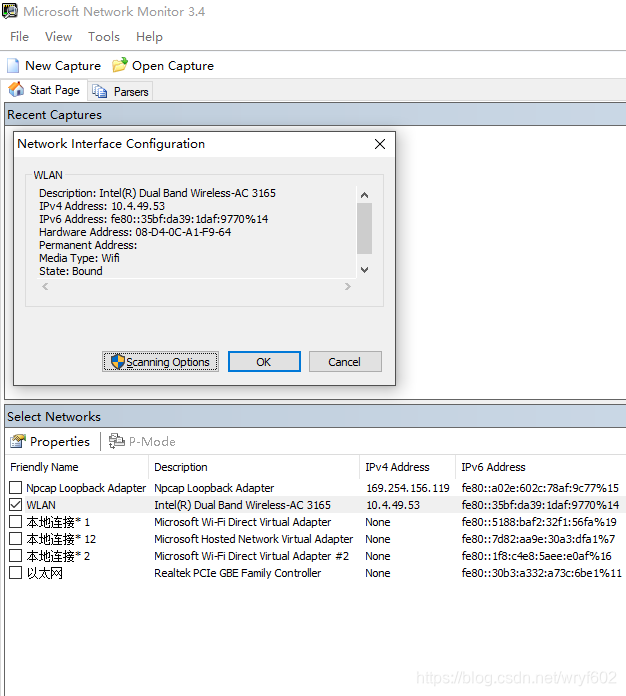
Task: Click 'Microsoft Hosted Network Virtual Adapter' description
Action: [254, 539]
